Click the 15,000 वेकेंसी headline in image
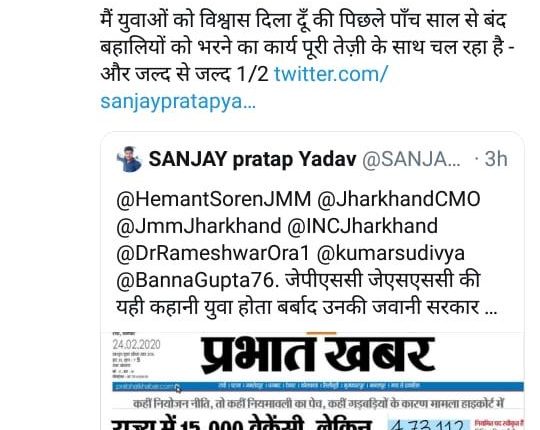Image resolution: width=540 pixels, height=430 pixels. click(242, 424)
